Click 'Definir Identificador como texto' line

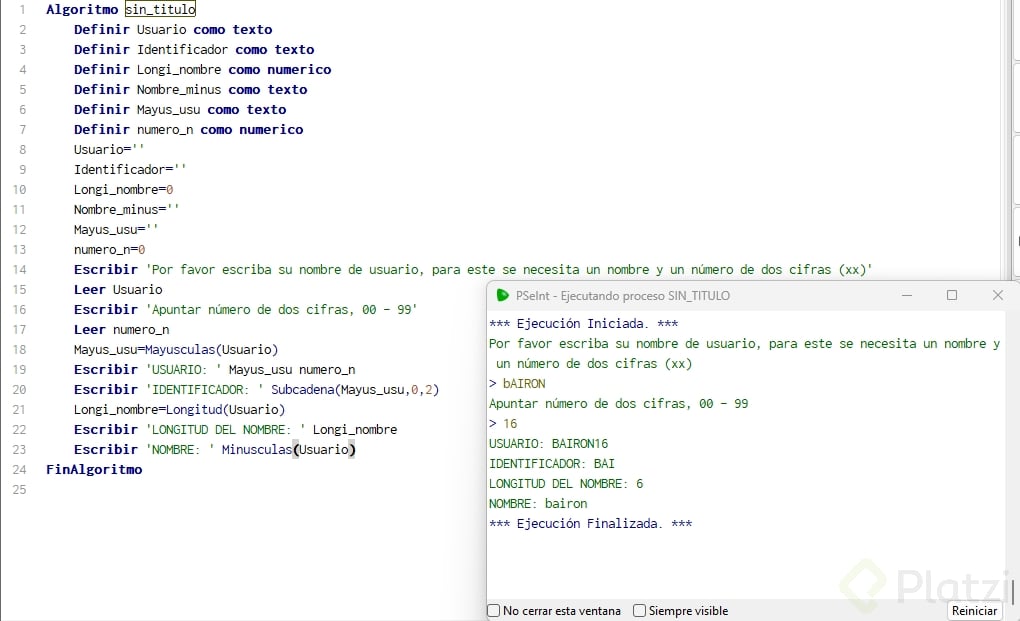tap(194, 49)
